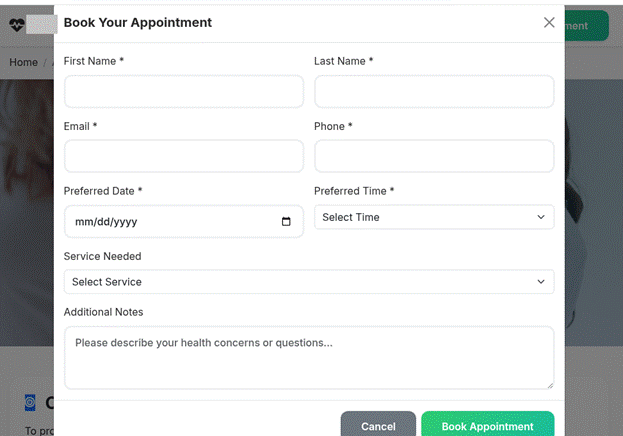
Task: Click the Additional Notes textarea resize handle
Action: point(548,383)
